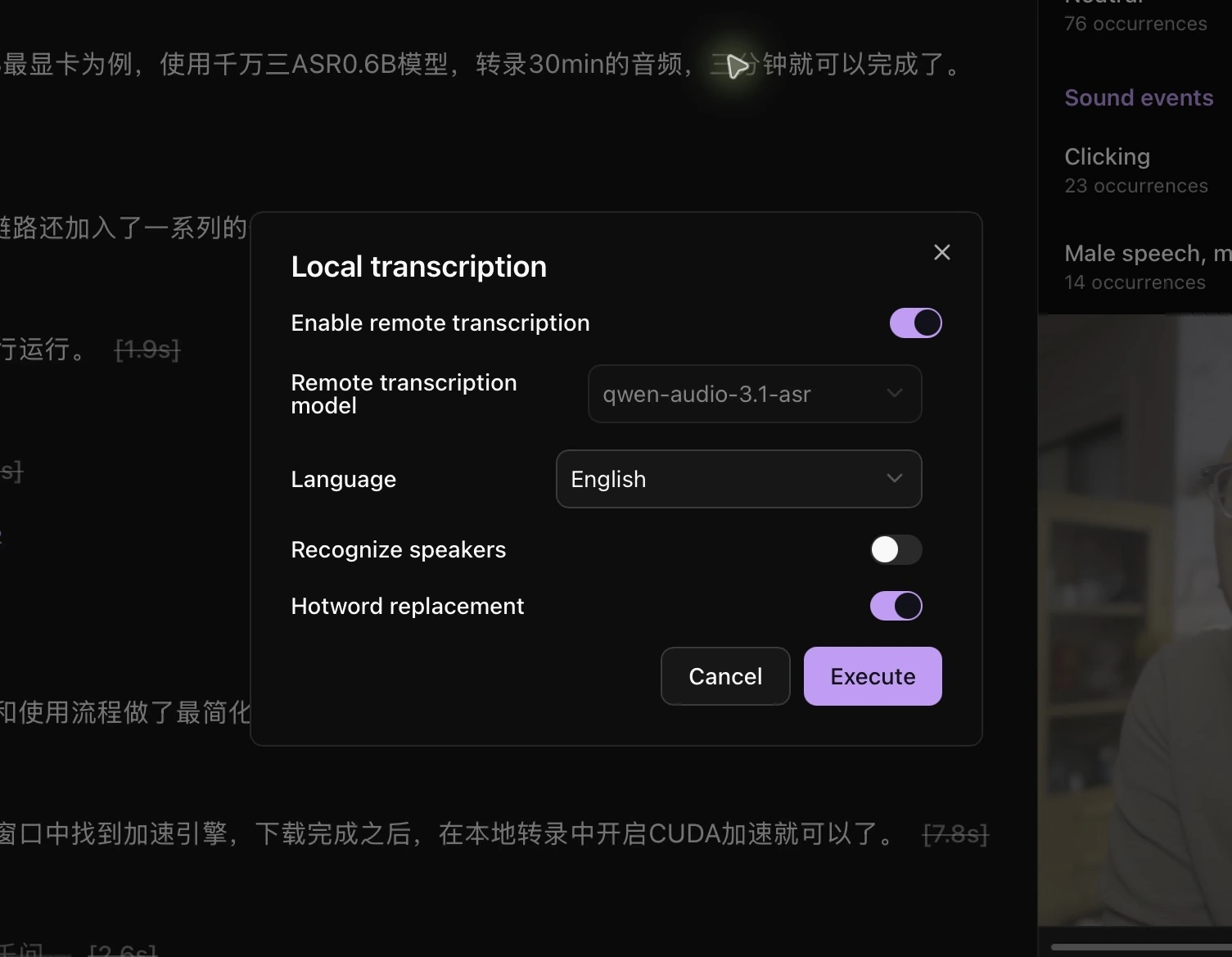Image resolution: width=1232 pixels, height=957 pixels.
Task: Click the struck-through [1.9s] pause marker
Action: click(x=147, y=350)
